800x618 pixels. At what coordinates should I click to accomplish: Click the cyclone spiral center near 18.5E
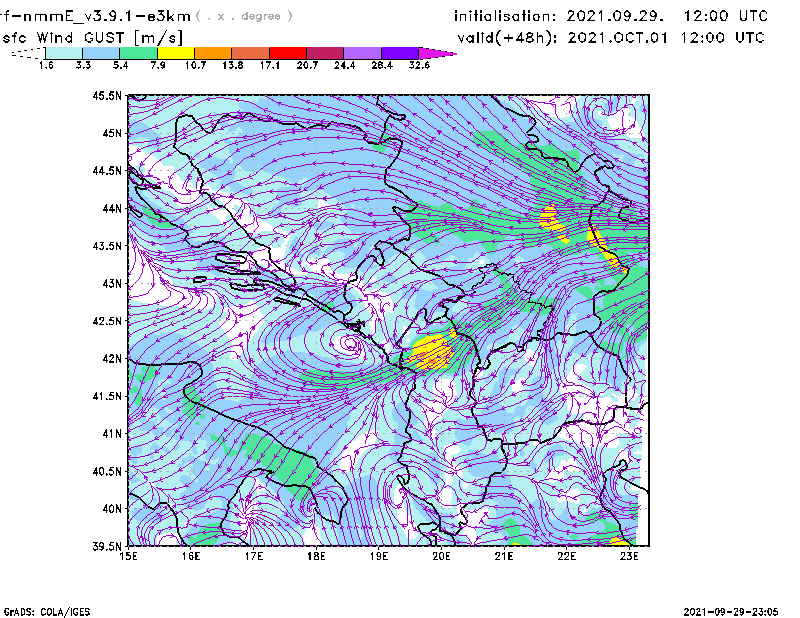[x=351, y=342]
